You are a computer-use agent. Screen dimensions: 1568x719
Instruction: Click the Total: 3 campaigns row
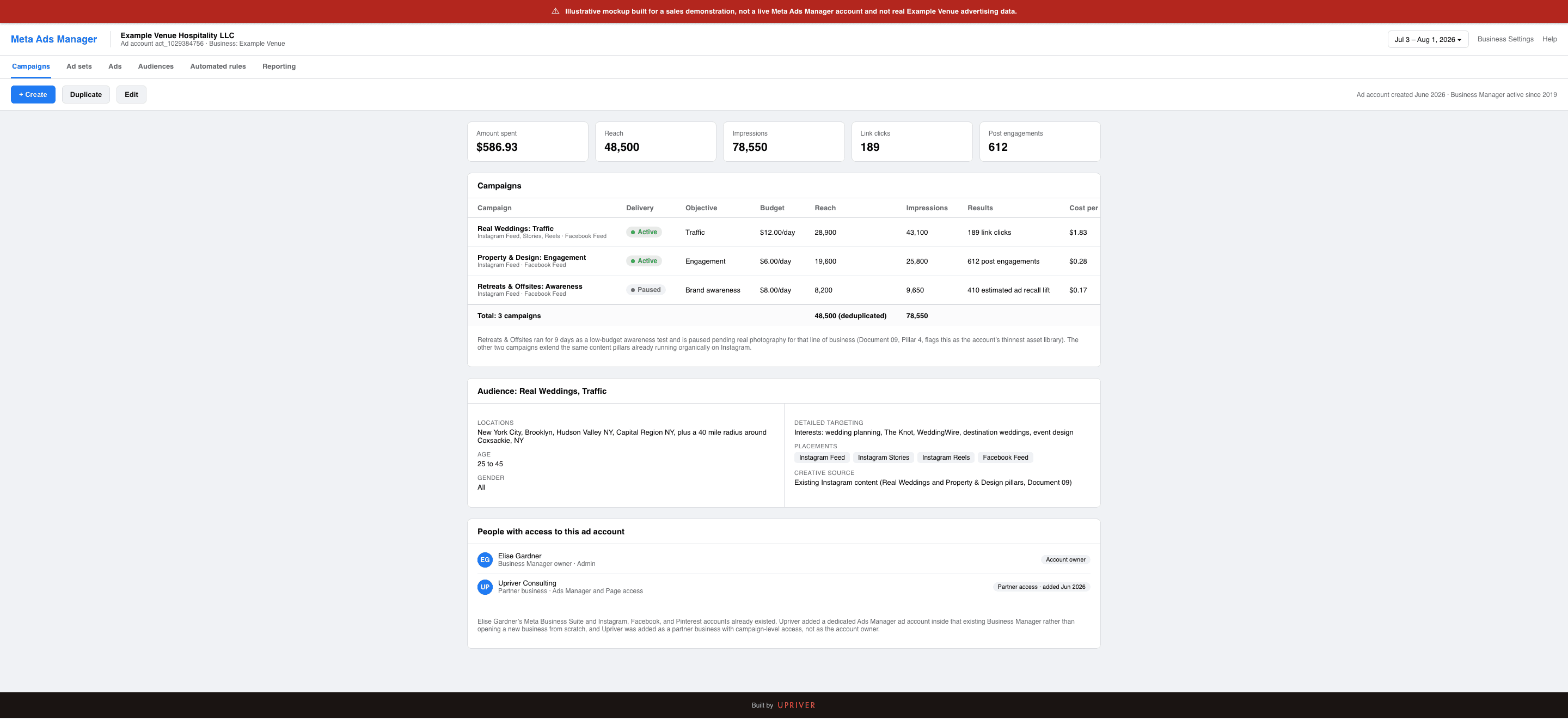tap(784, 316)
